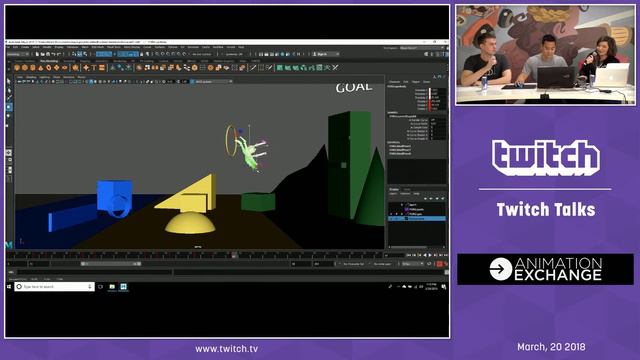This screenshot has height=360, width=640.
Task: Open the Script Editor button beside command line
Action: (446, 272)
